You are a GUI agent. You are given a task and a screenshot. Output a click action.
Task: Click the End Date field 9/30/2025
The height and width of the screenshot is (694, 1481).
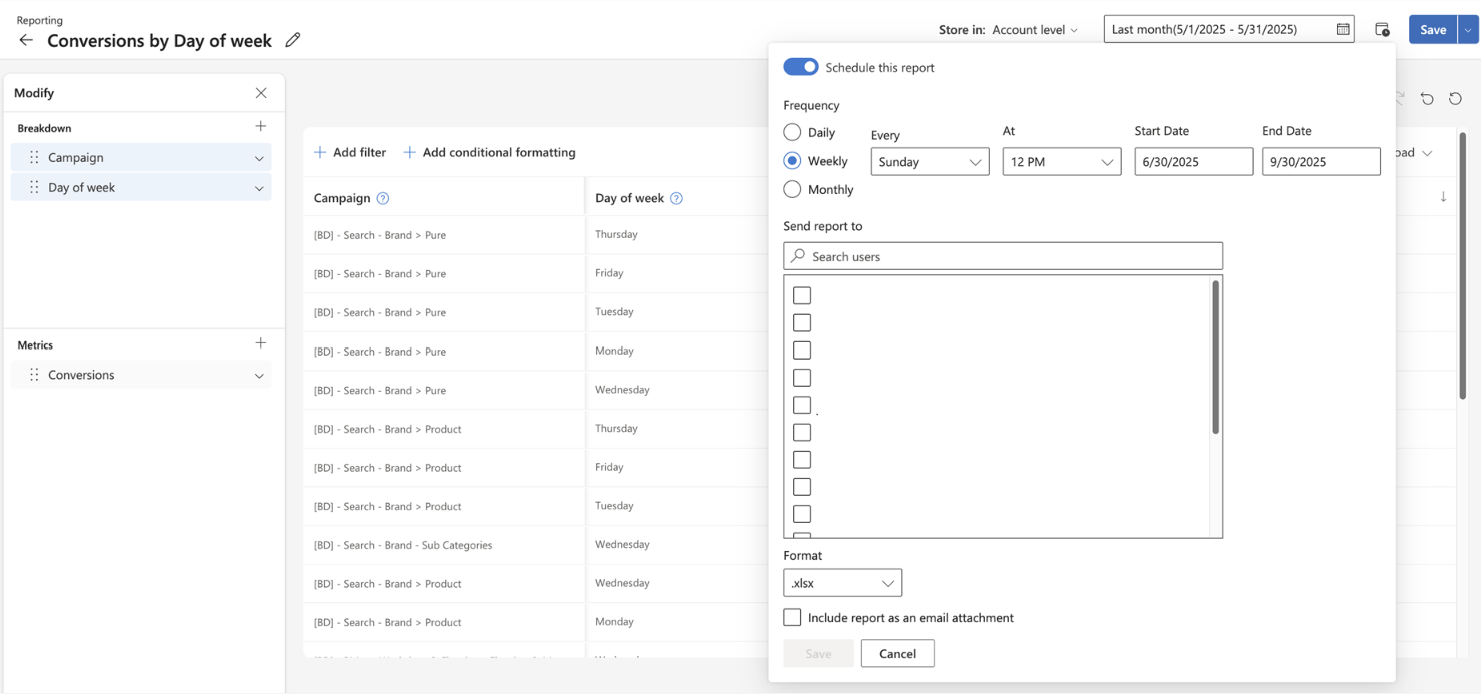[x=1321, y=162]
